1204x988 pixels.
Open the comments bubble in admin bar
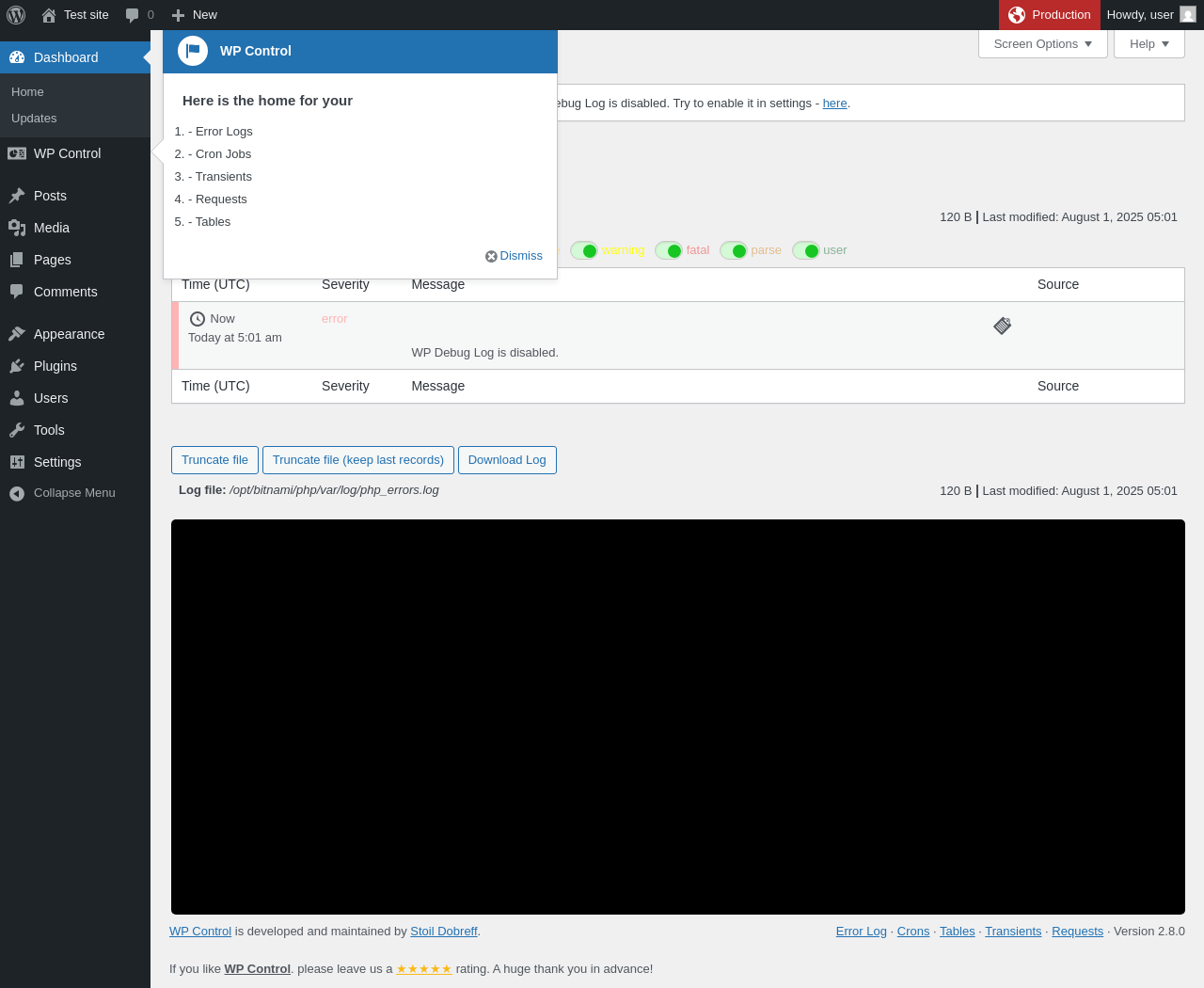pos(139,15)
